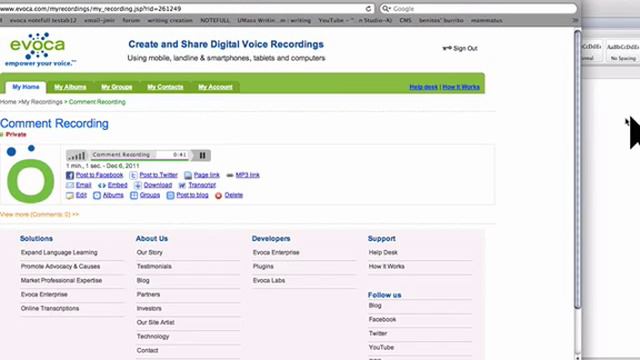Click the Google search magnifier icon
The width and height of the screenshot is (640, 360).
tap(386, 9)
